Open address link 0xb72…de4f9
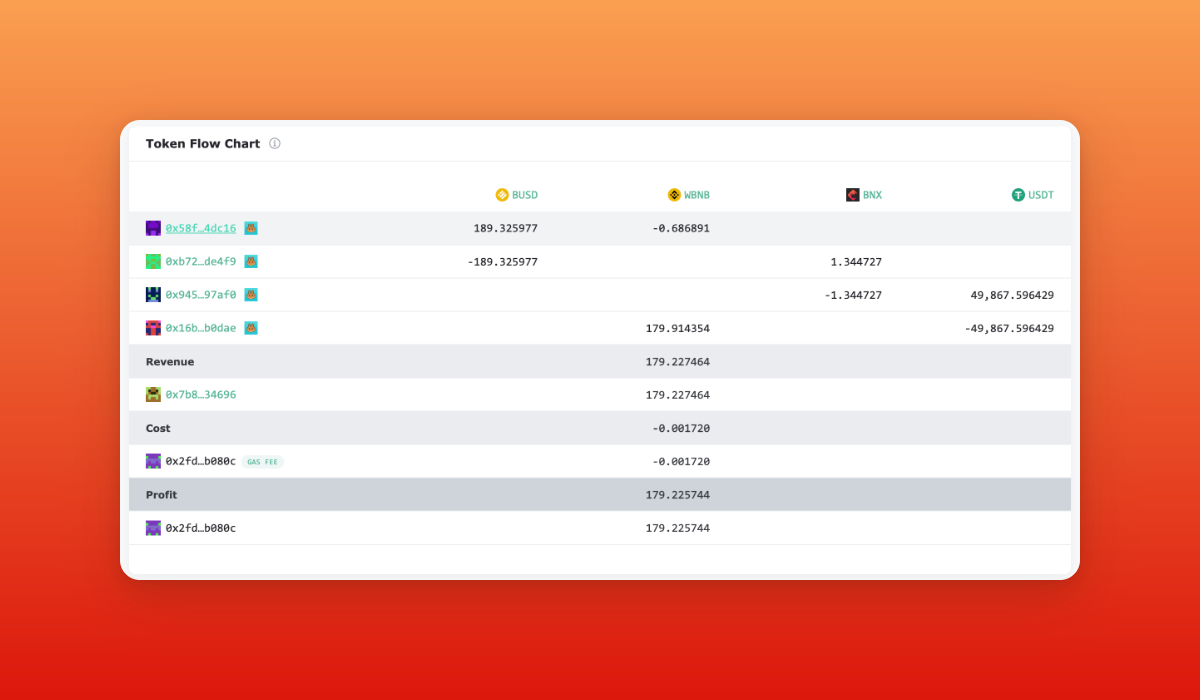1200x700 pixels. click(x=201, y=262)
